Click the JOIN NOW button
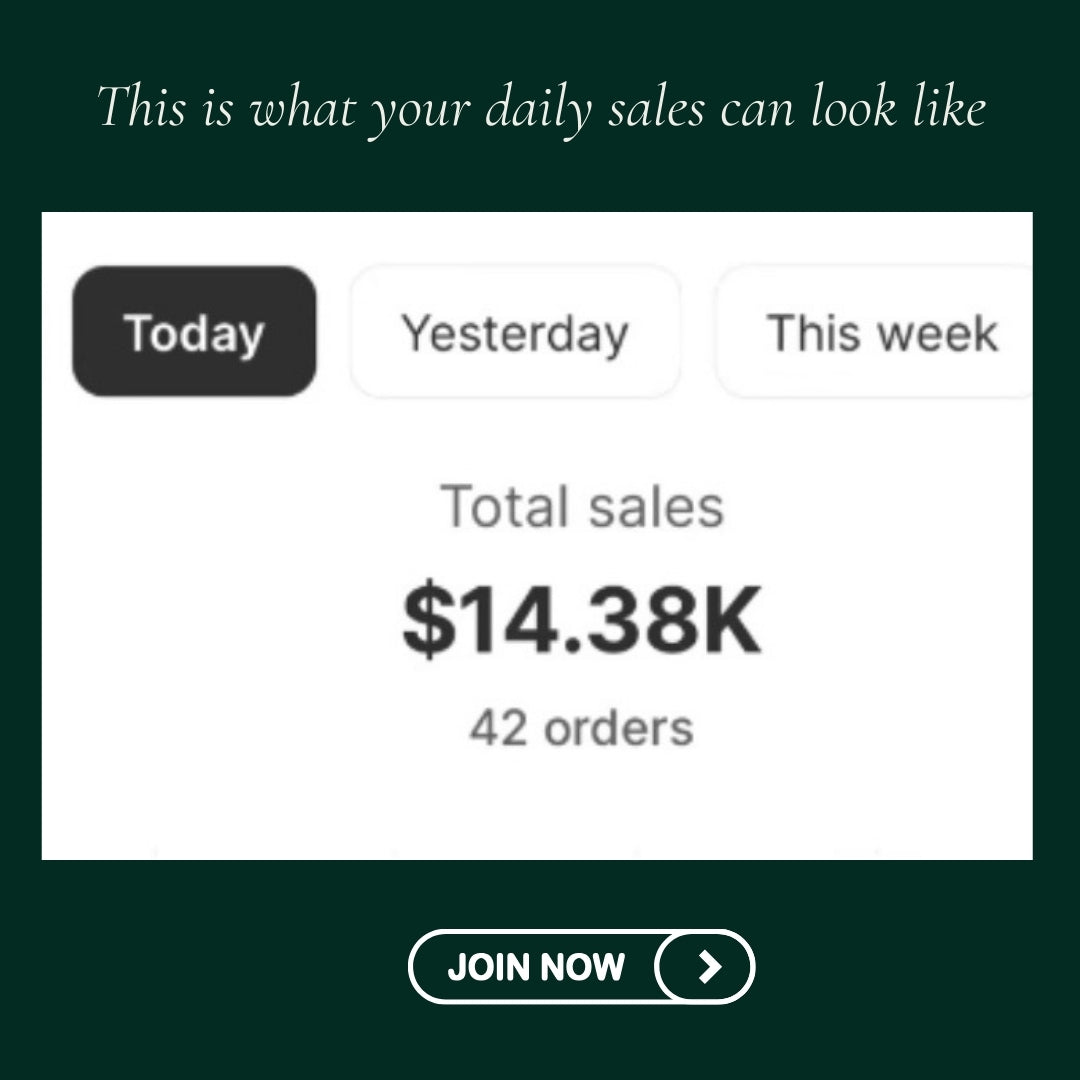1080x1080 pixels. [x=581, y=966]
